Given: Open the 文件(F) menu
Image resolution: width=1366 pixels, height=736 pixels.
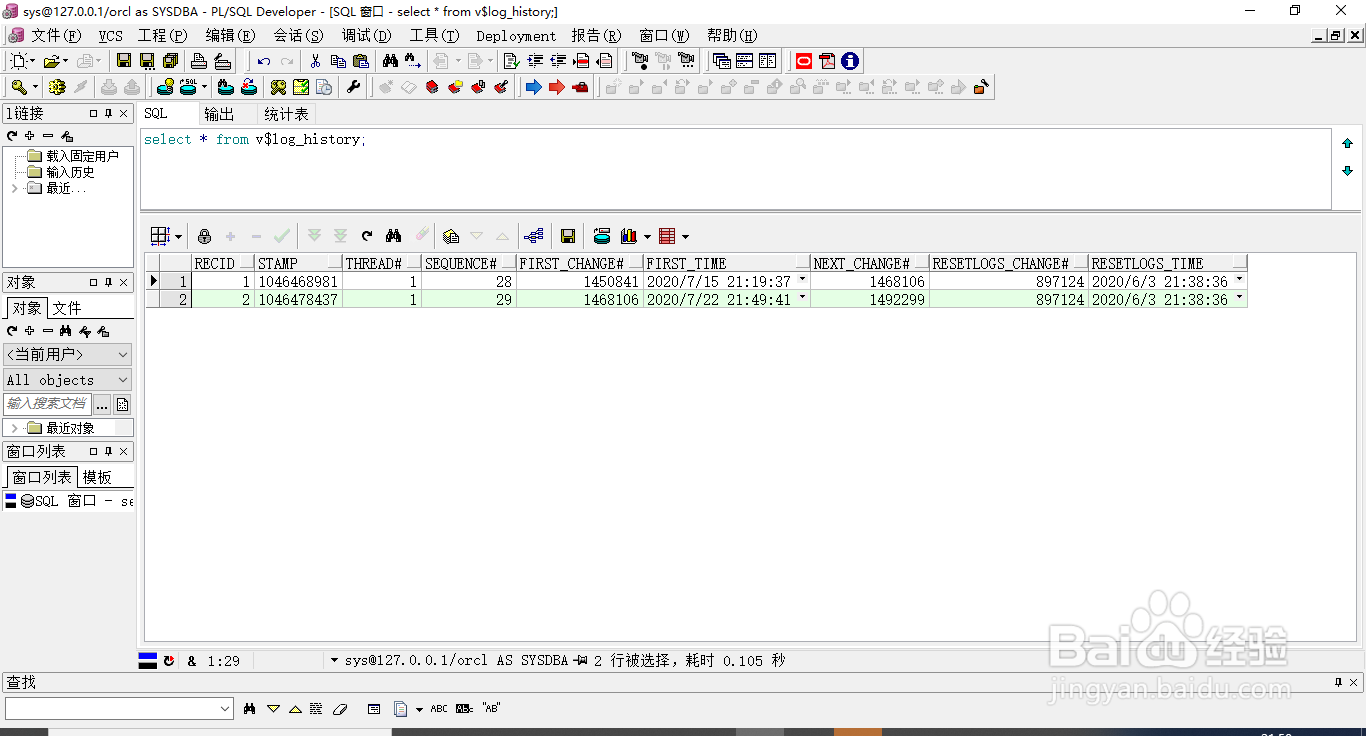Looking at the screenshot, I should pos(55,35).
